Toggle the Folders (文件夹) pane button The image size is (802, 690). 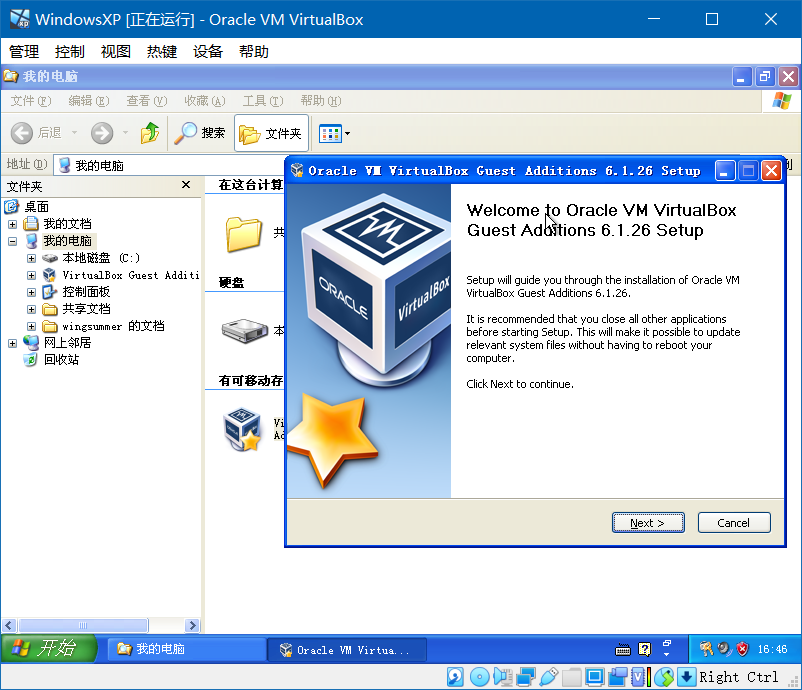pyautogui.click(x=271, y=133)
